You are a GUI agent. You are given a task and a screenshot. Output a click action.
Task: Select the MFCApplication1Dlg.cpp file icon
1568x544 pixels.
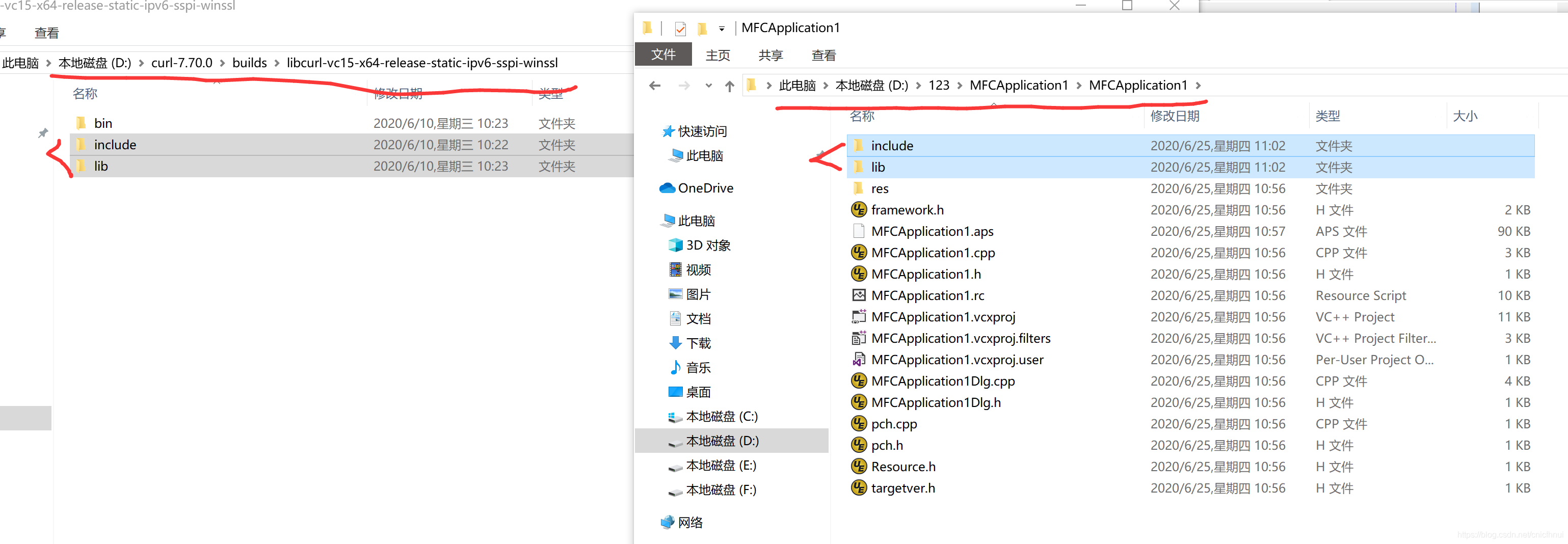click(x=858, y=381)
